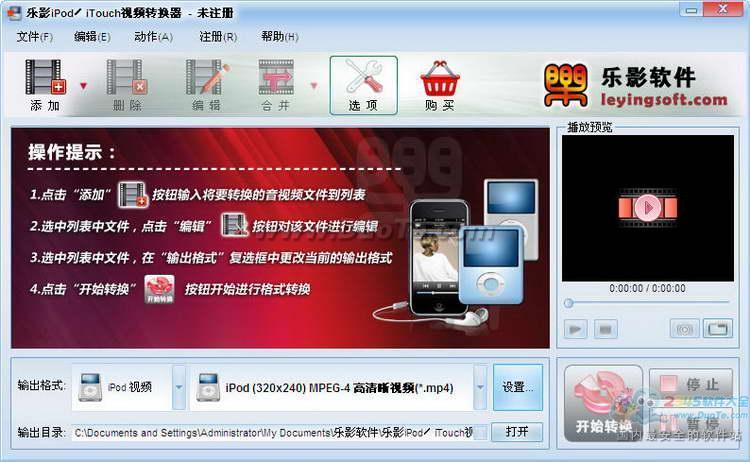The height and width of the screenshot is (462, 750).
Task: Click the 添加 (Add) film icon
Action: coord(45,77)
